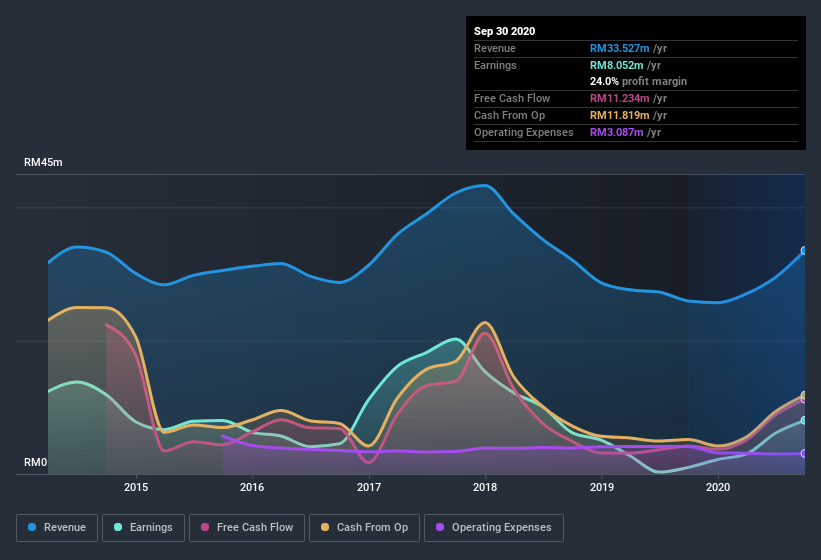Click the RM8.052m Earnings value in tooltip

coord(616,65)
